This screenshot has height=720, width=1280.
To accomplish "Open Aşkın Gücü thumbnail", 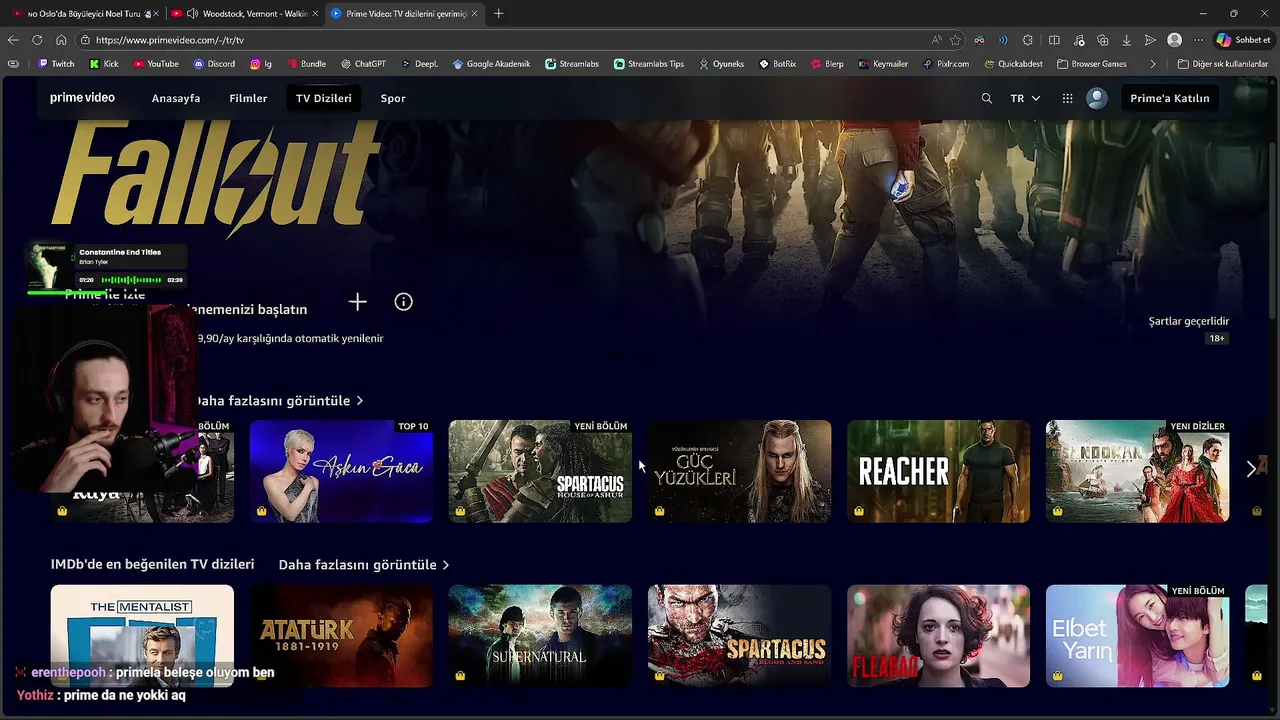I will click(341, 471).
